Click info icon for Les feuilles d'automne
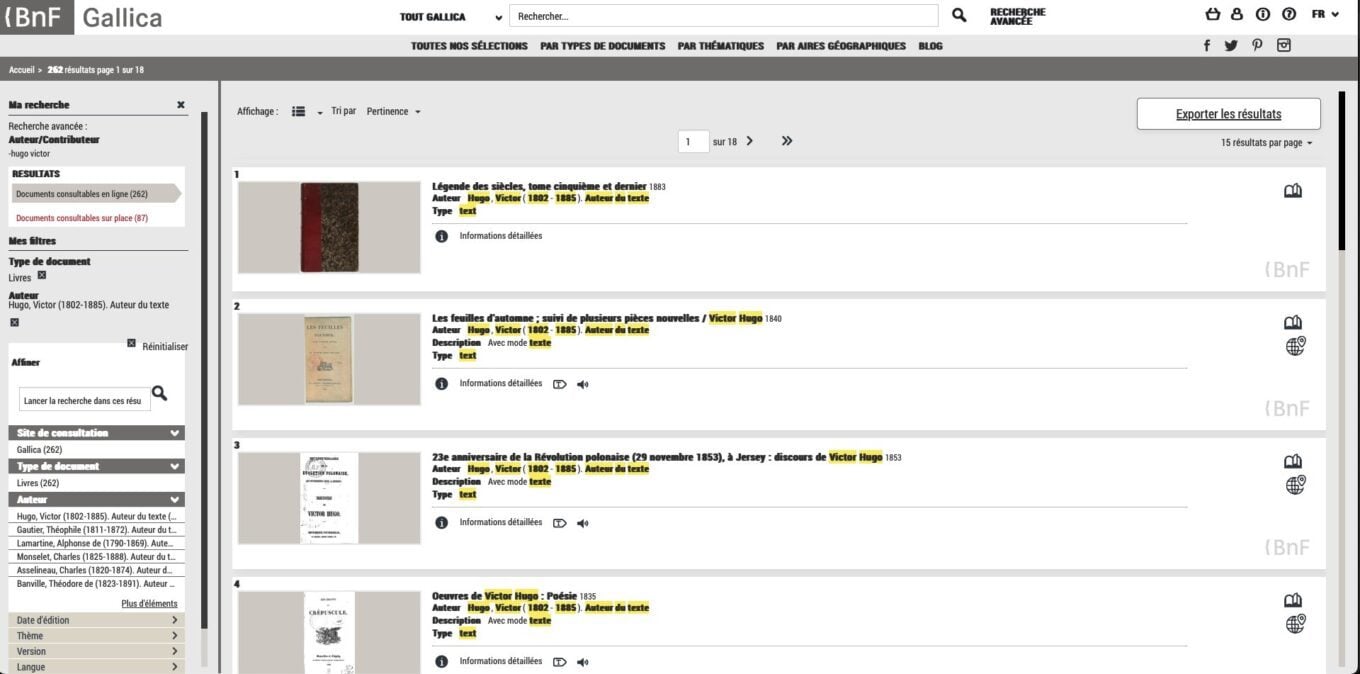Viewport: 1360px width, 674px height. (x=441, y=384)
